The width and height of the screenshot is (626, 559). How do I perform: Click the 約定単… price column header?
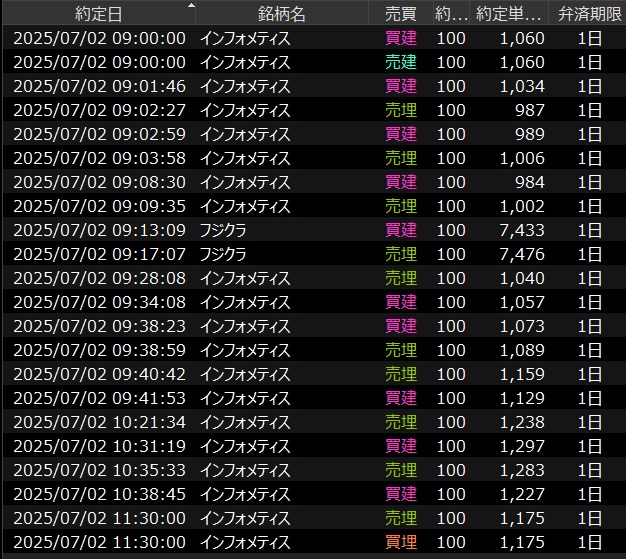(509, 14)
